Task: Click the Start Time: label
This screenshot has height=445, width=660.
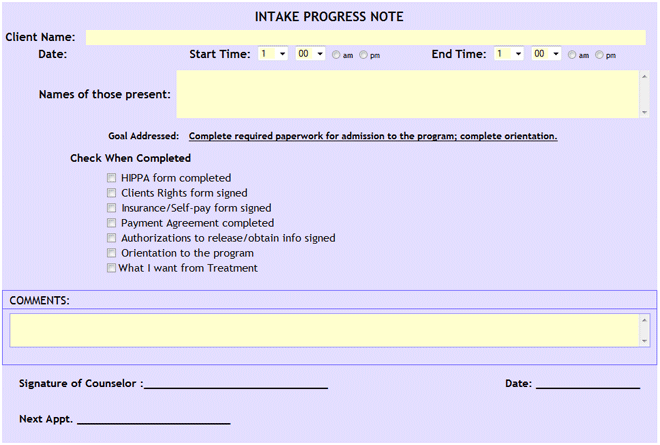Action: [220, 54]
